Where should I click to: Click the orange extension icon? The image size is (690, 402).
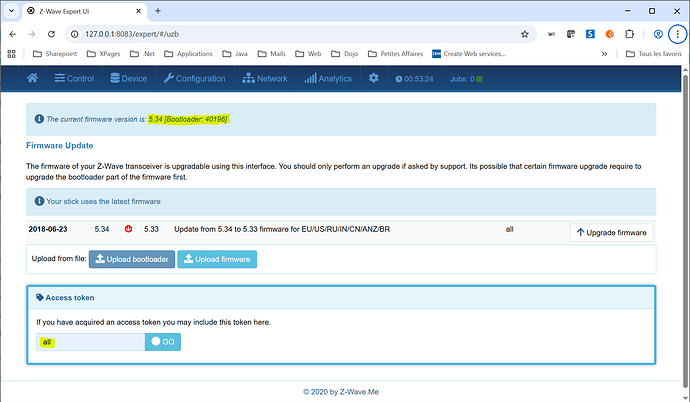(x=609, y=34)
